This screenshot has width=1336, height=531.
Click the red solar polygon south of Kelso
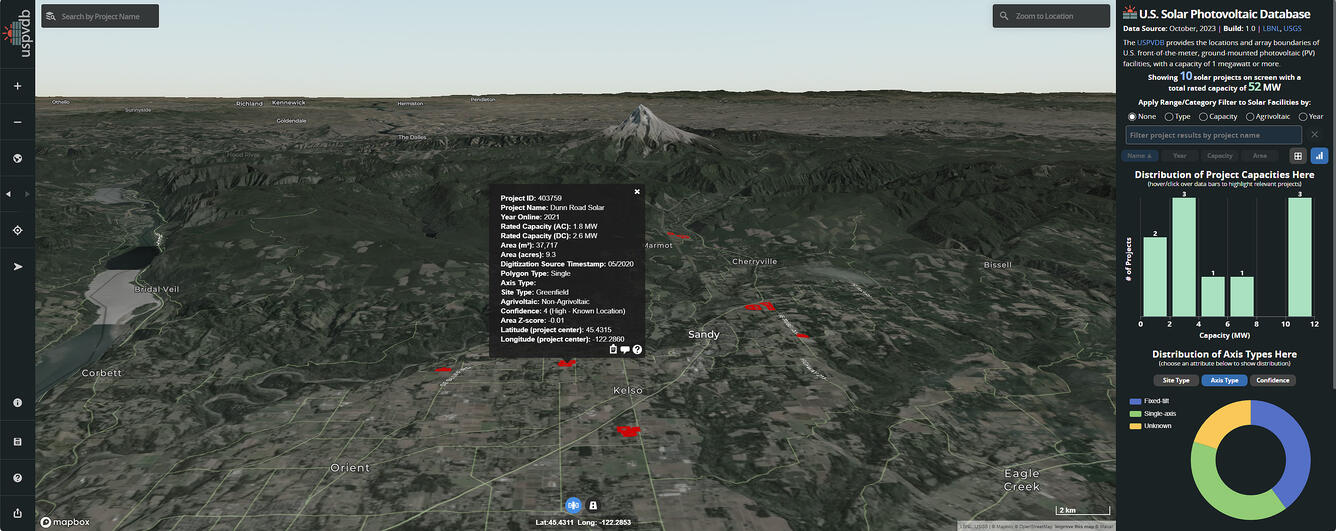pos(628,431)
